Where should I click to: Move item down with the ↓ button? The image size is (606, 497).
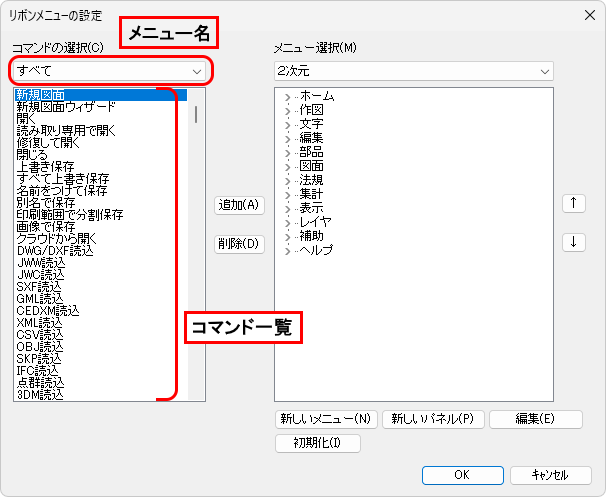coord(574,242)
